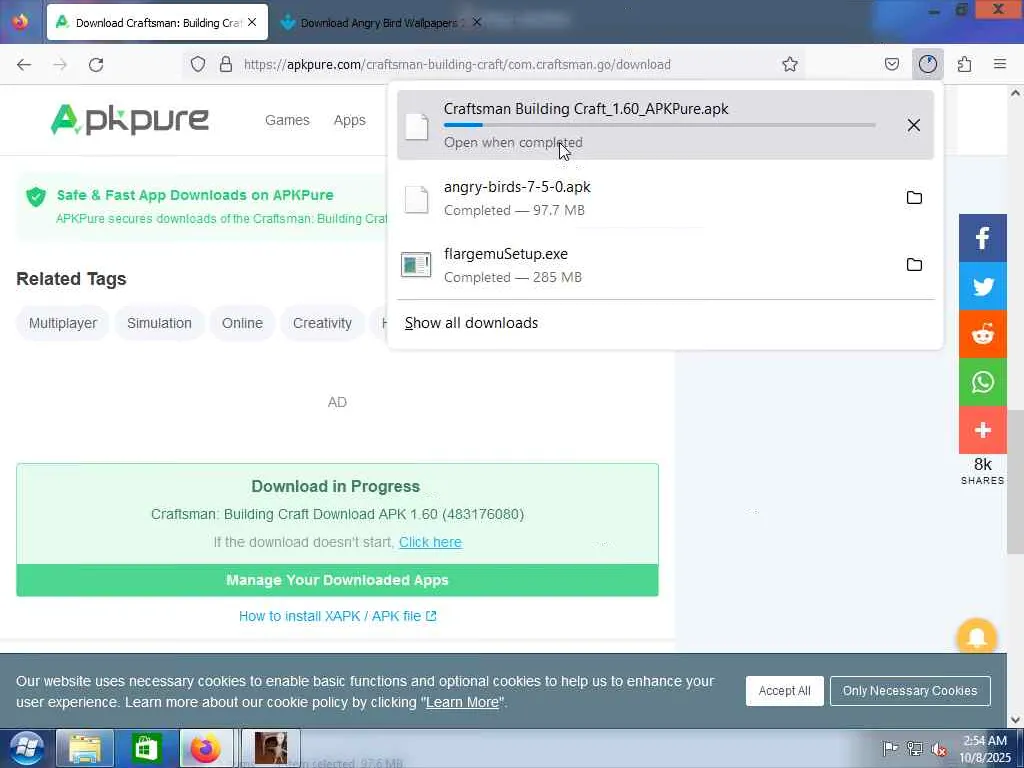Click the APKPure logo
The image size is (1024, 768).
coord(130,120)
